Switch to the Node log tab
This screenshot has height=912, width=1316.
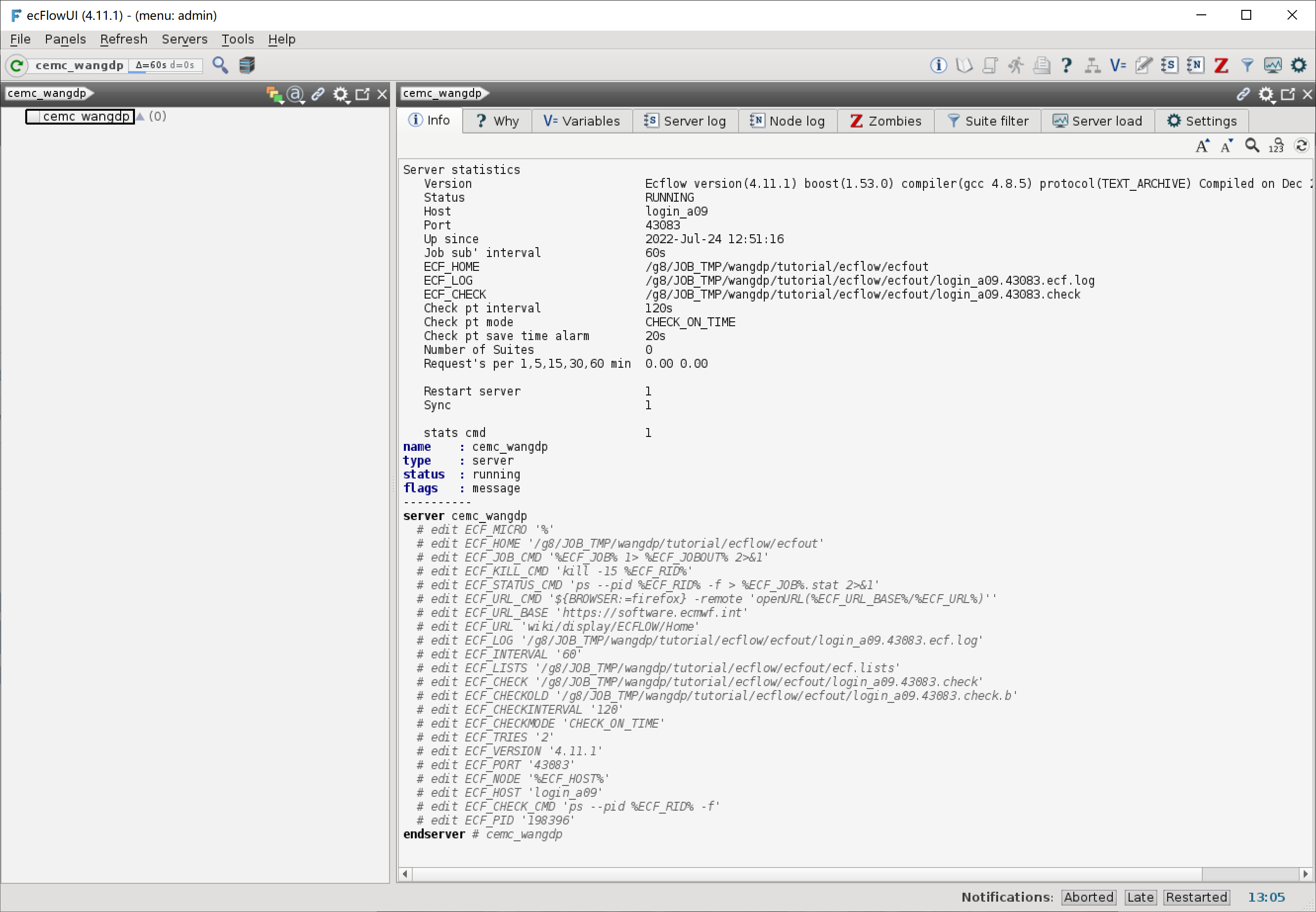[788, 121]
